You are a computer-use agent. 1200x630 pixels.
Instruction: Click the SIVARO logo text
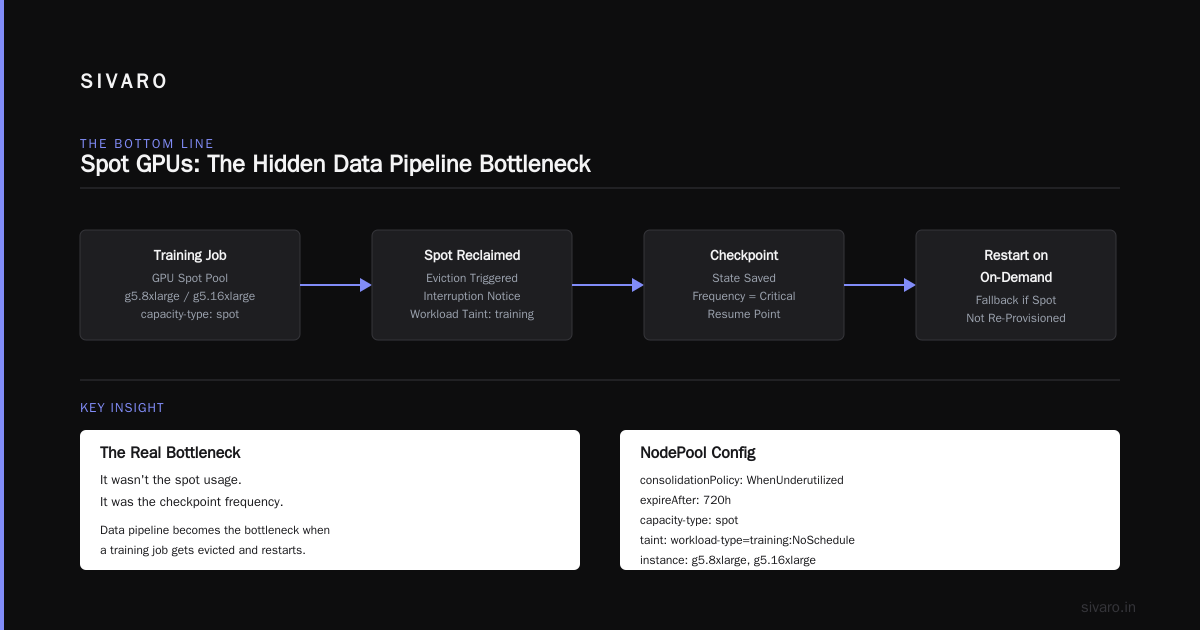124,82
